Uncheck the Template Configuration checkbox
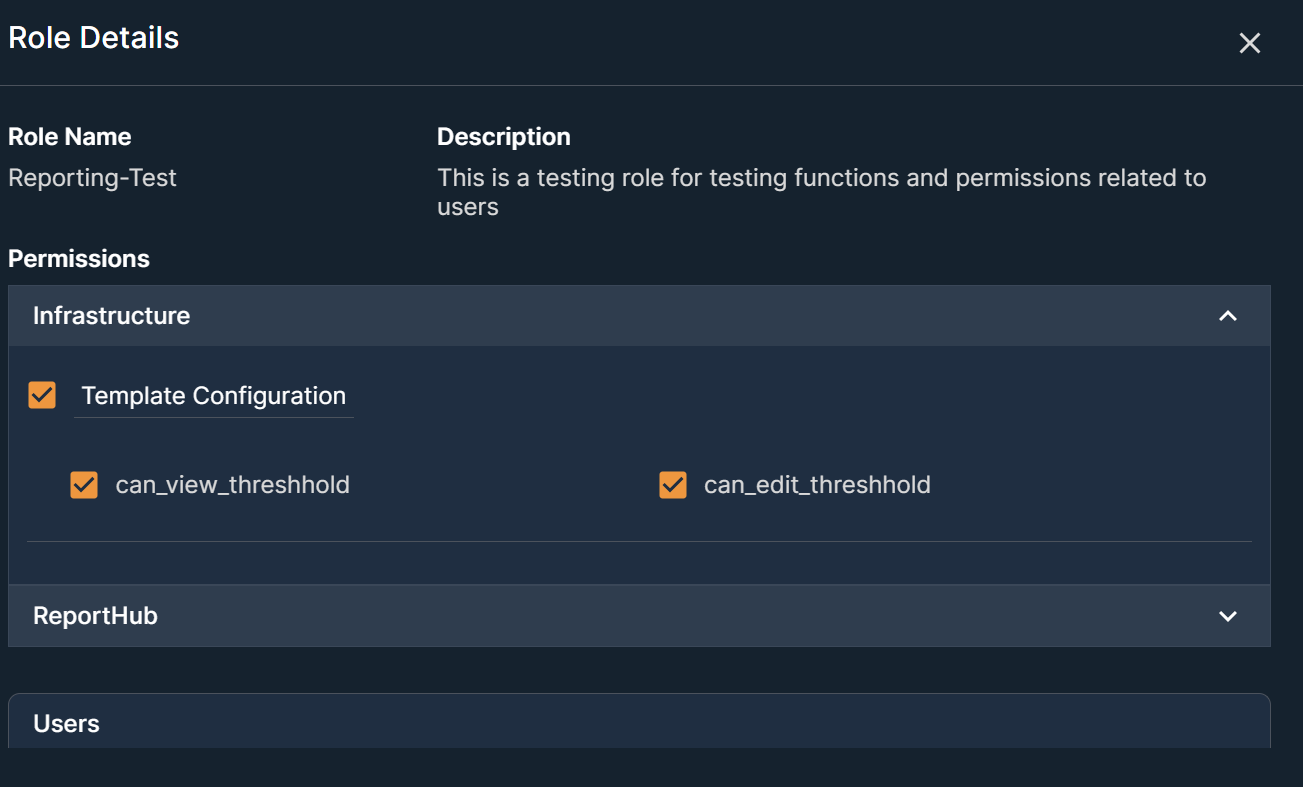Image resolution: width=1303 pixels, height=787 pixels. coord(42,395)
